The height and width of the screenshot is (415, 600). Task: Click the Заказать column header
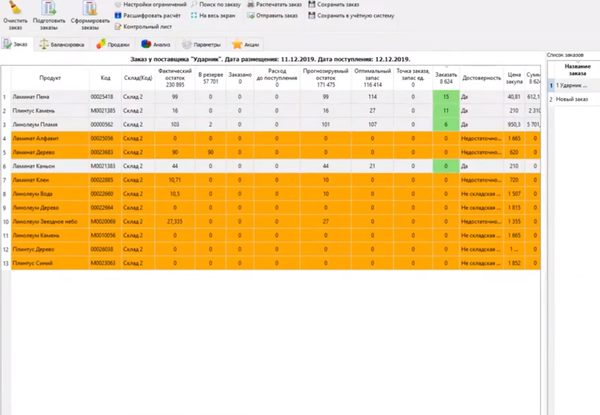coord(446,78)
